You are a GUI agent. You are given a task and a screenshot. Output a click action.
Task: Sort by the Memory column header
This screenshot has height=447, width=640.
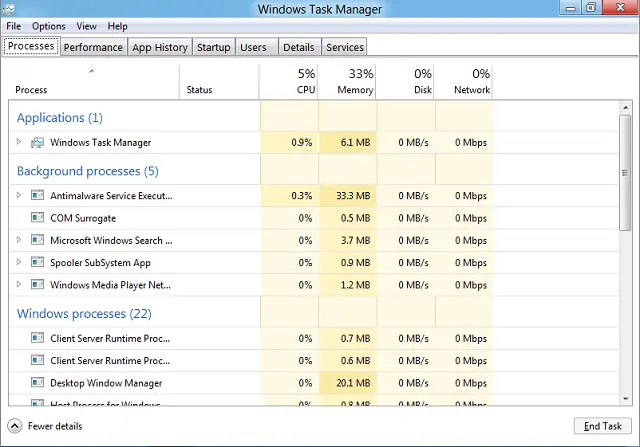(347, 82)
